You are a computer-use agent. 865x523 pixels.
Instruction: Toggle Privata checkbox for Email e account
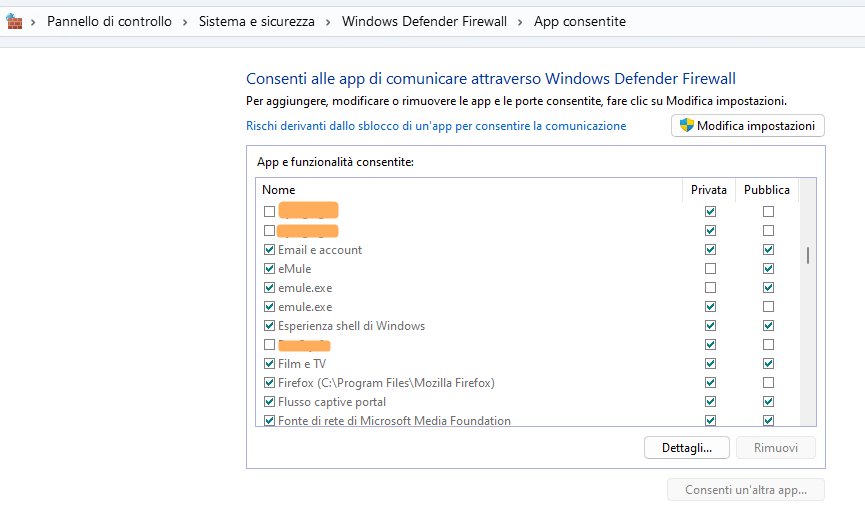(x=711, y=249)
